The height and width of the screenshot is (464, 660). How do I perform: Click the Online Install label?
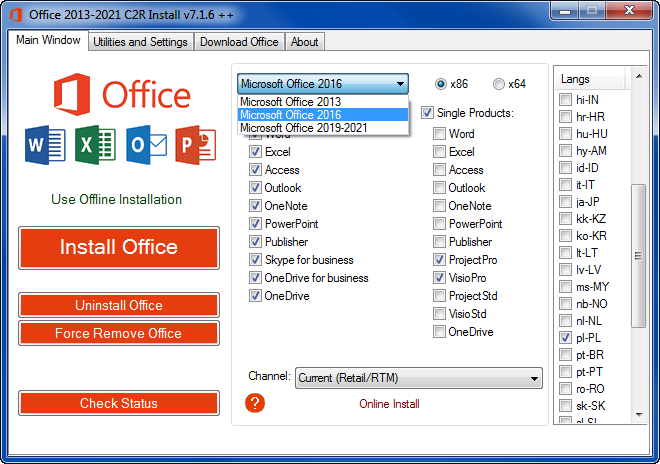pyautogui.click(x=389, y=404)
